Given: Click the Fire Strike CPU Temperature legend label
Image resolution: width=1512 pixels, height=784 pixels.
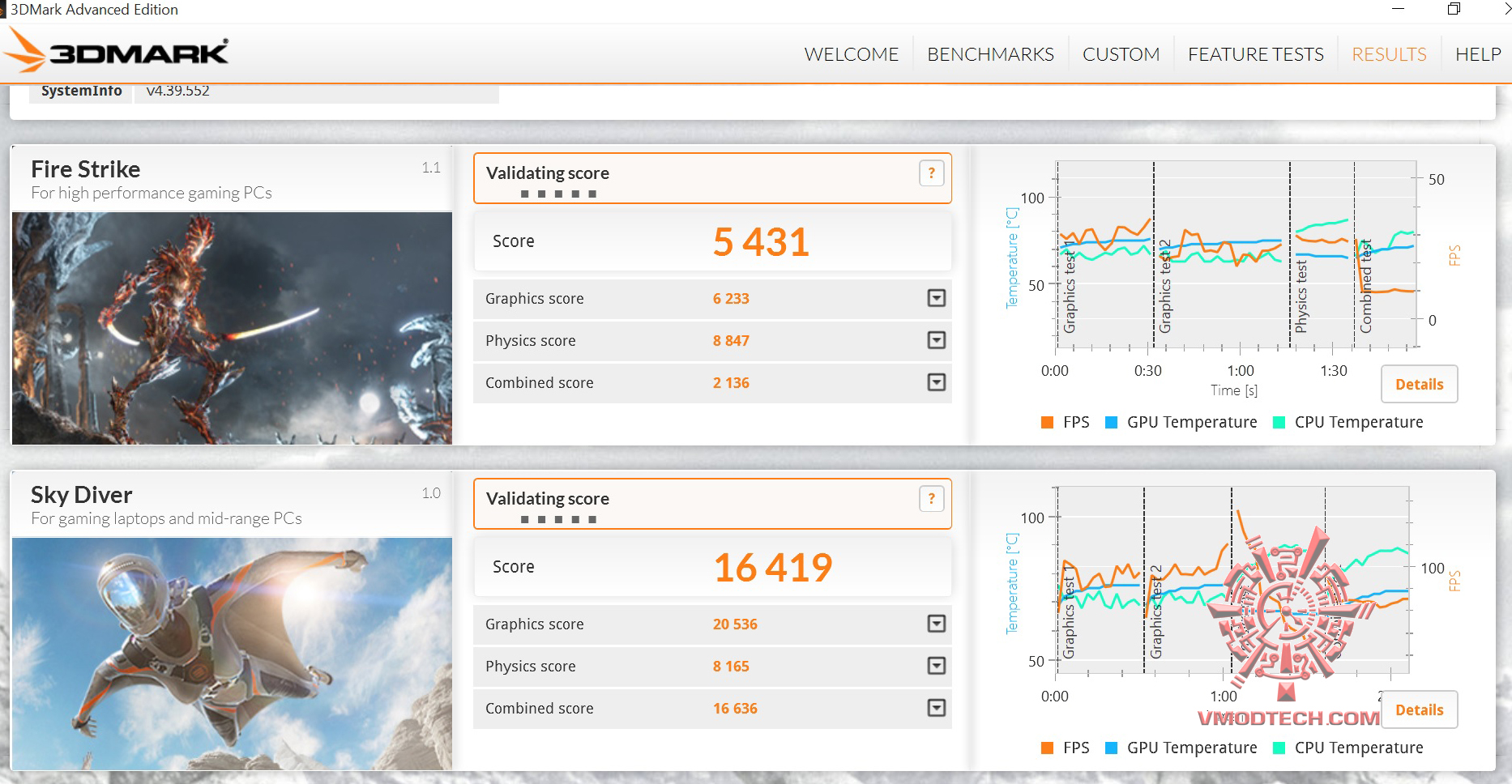Looking at the screenshot, I should pyautogui.click(x=1359, y=422).
